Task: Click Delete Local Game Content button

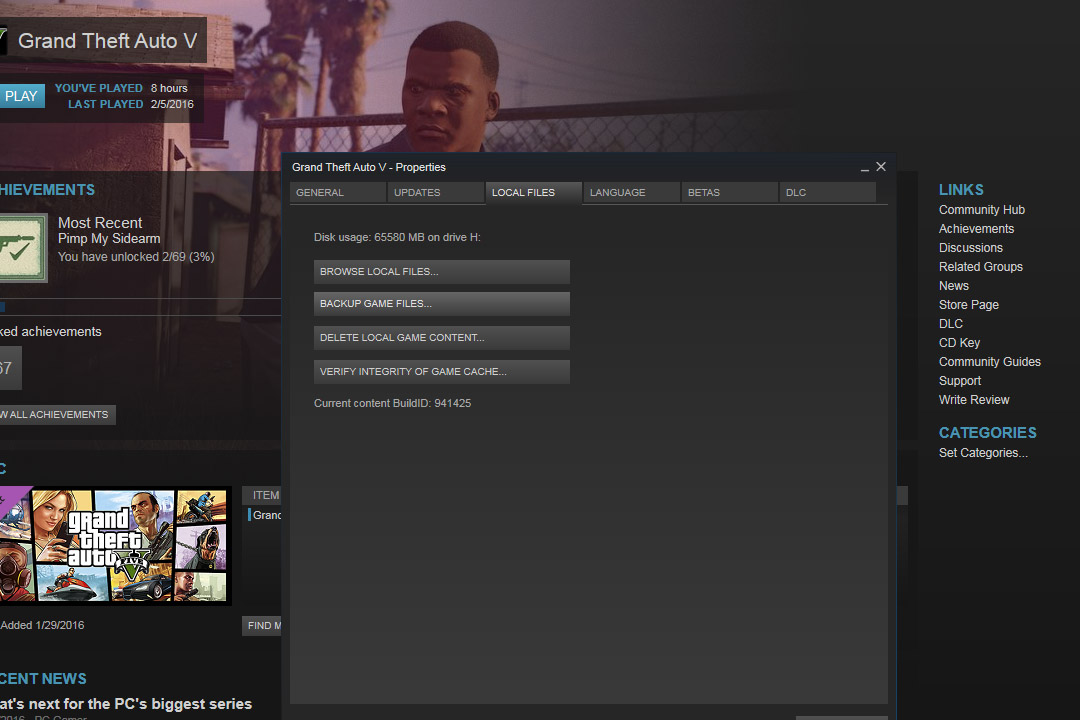Action: pos(442,338)
